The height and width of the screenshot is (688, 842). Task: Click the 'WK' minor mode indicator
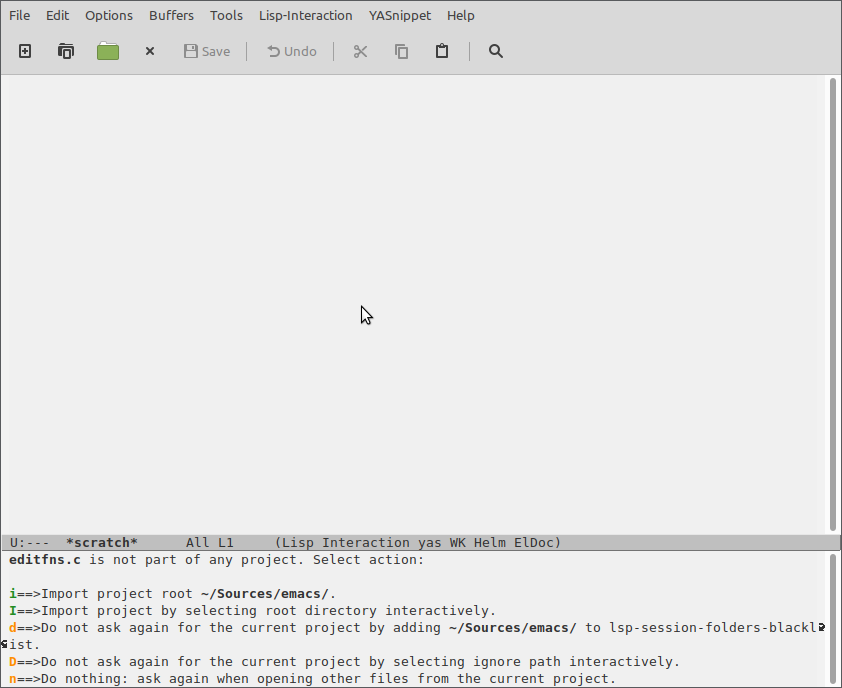click(x=458, y=542)
